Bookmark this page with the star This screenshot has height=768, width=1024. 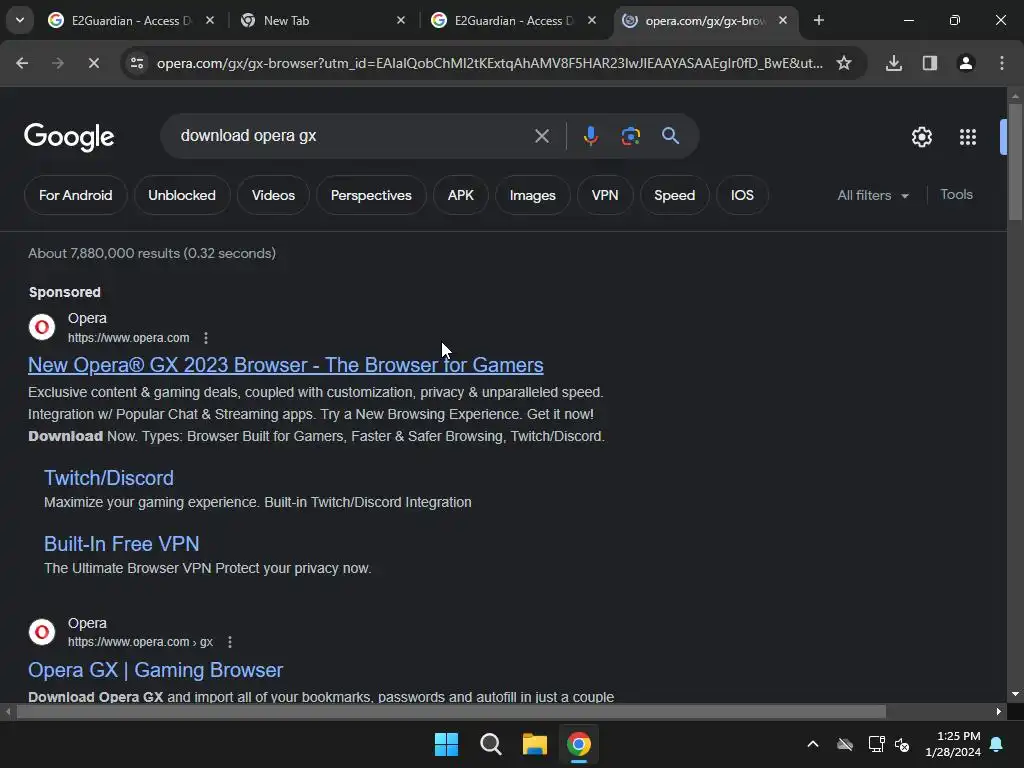(844, 63)
